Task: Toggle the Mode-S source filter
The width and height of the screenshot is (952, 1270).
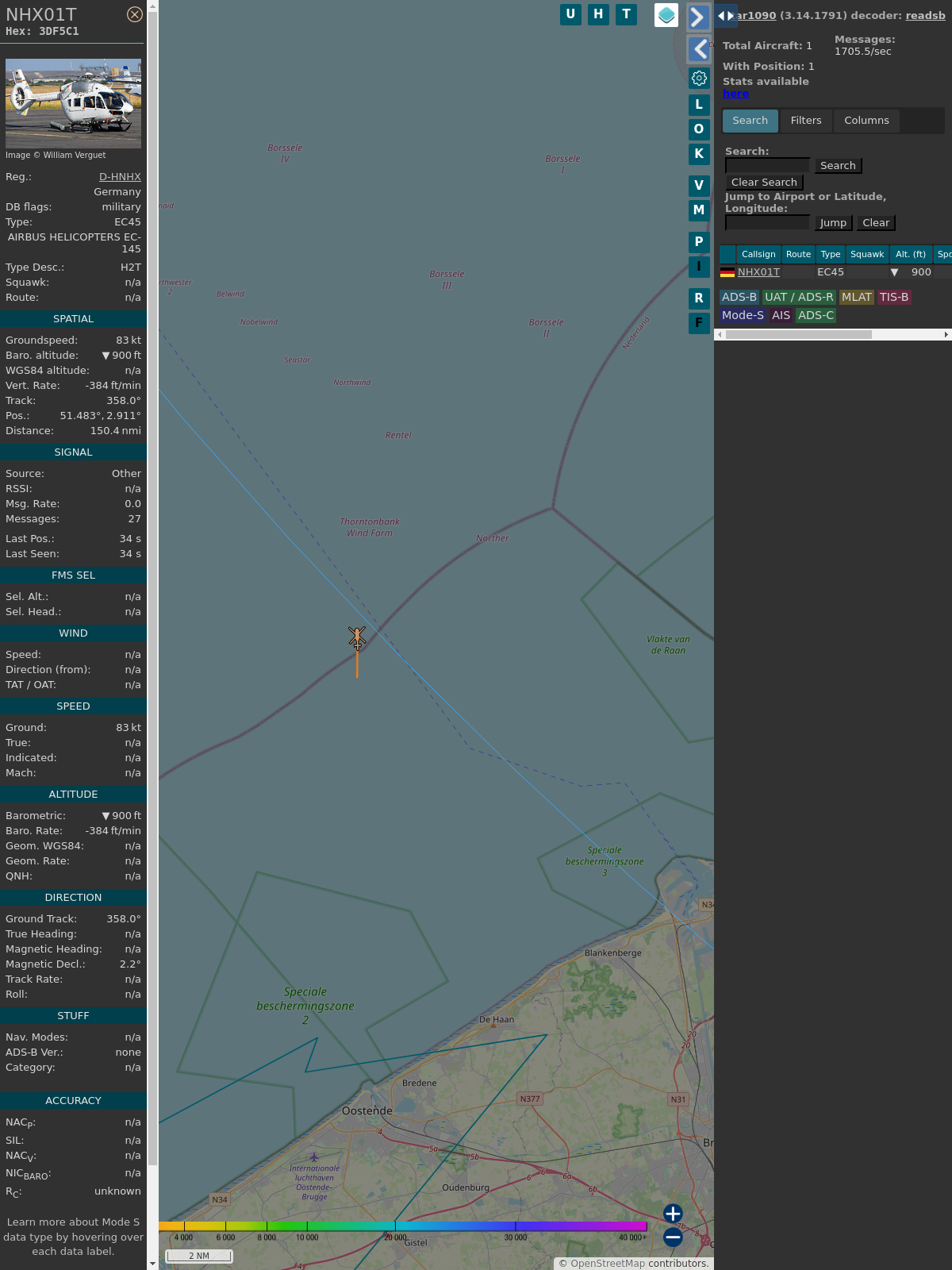Action: coord(743,315)
